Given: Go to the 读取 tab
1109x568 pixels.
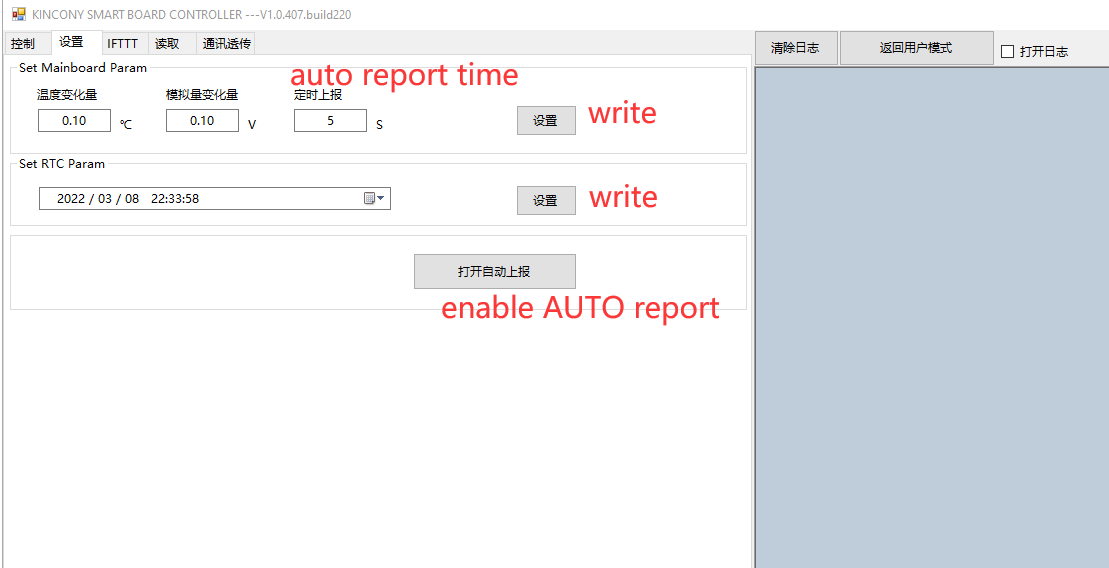Looking at the screenshot, I should click(167, 44).
